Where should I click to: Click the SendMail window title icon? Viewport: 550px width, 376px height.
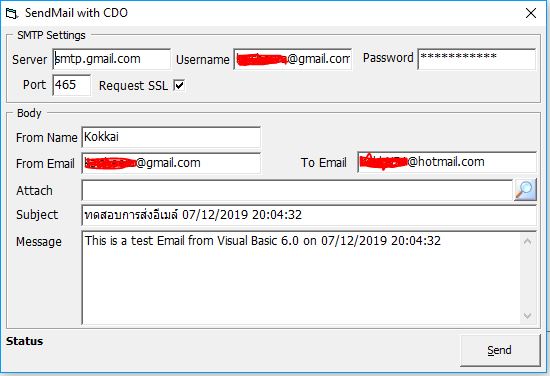click(x=11, y=14)
